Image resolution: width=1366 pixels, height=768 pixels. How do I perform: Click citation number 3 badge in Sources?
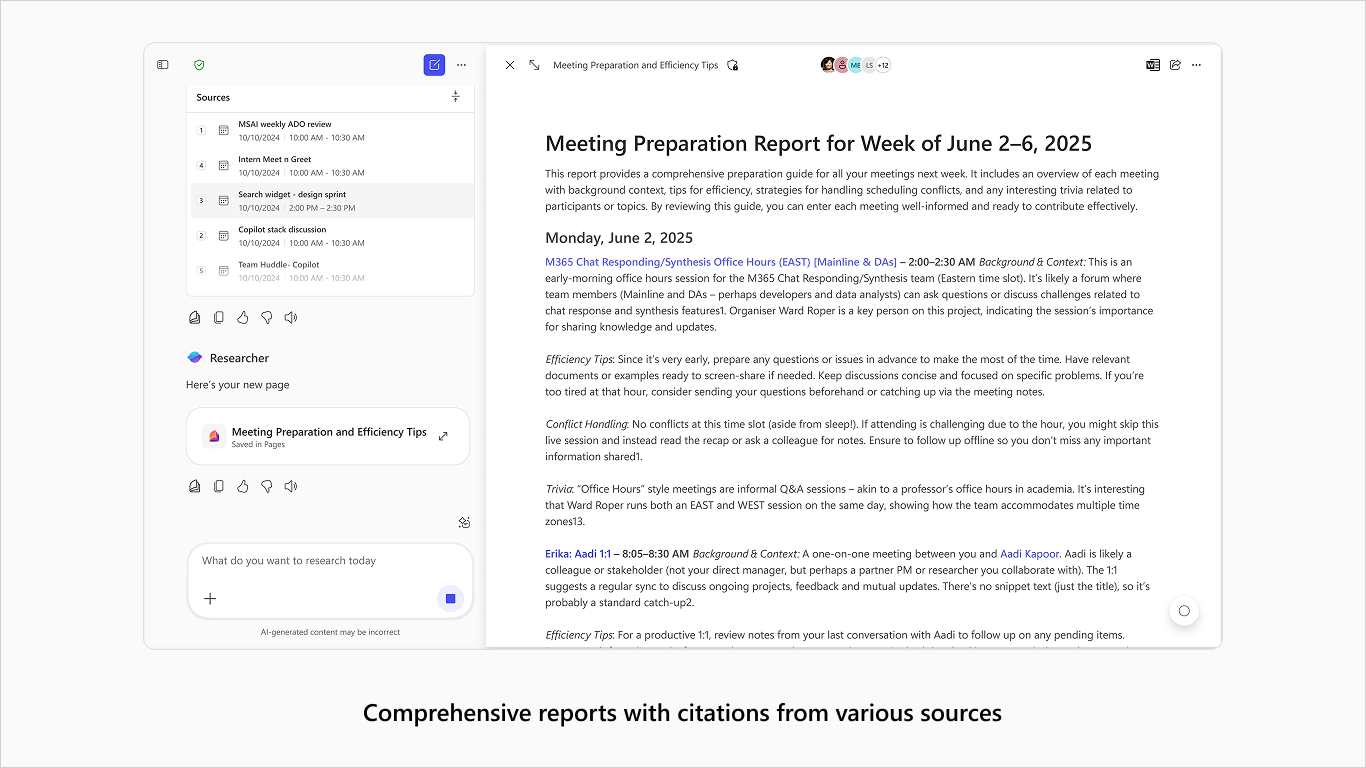pyautogui.click(x=201, y=201)
